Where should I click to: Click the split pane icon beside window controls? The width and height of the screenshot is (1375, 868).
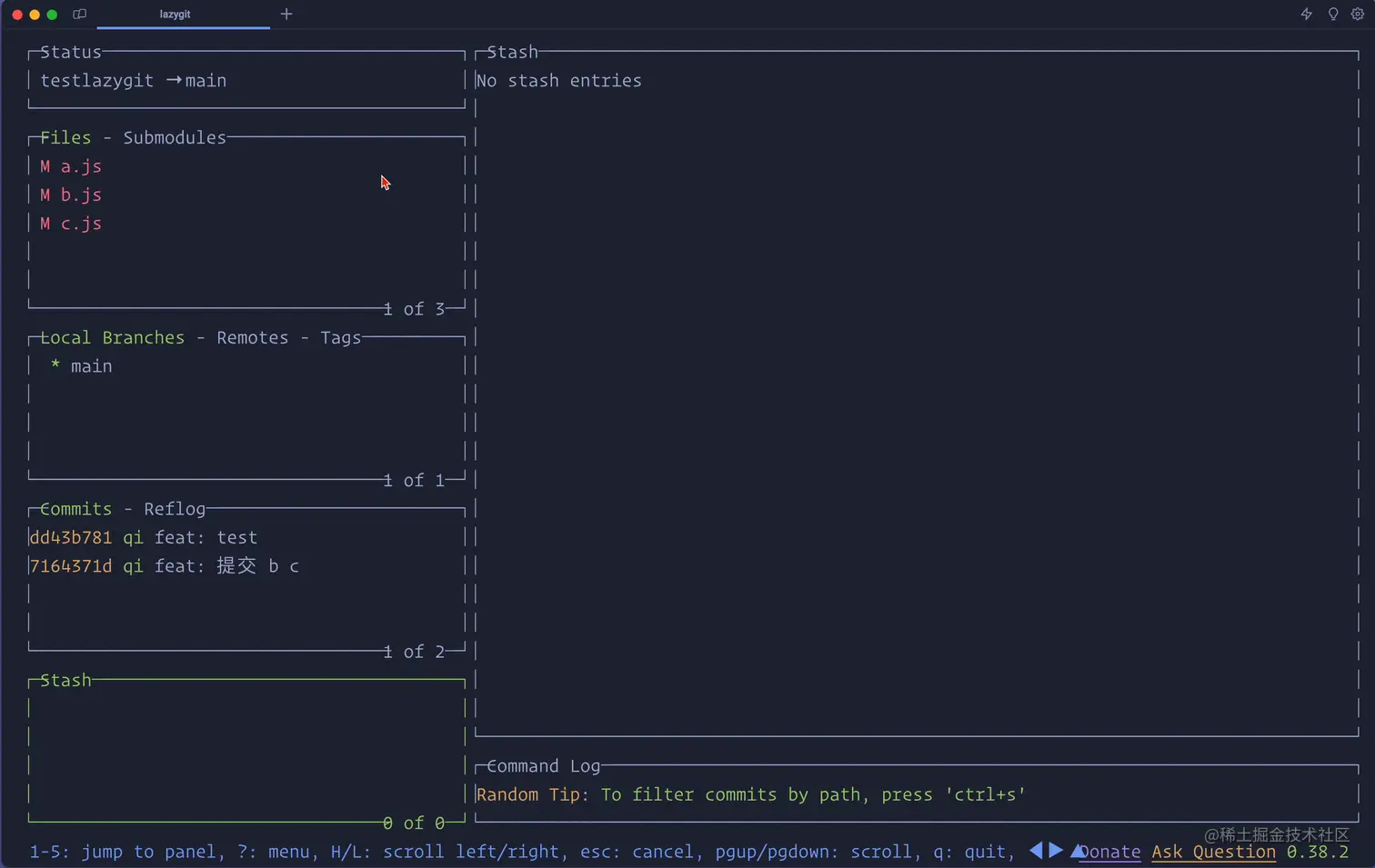tap(80, 14)
